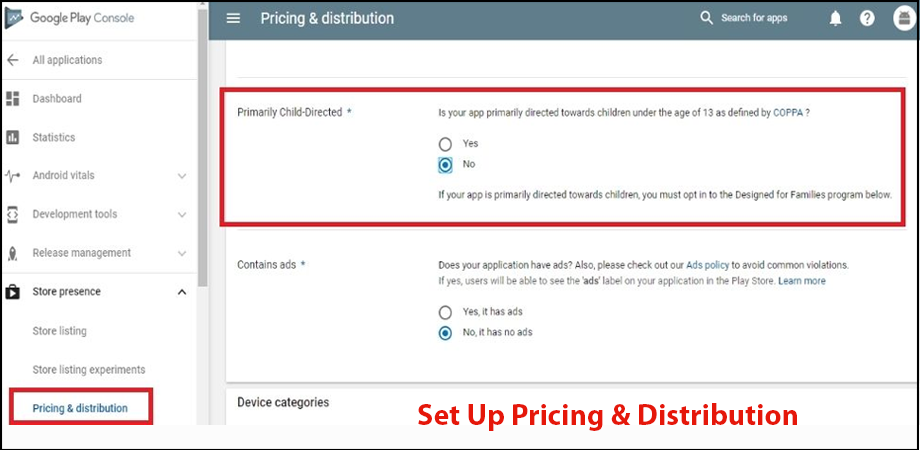The width and height of the screenshot is (920, 450).
Task: Expand the Android vitals section
Action: [181, 176]
